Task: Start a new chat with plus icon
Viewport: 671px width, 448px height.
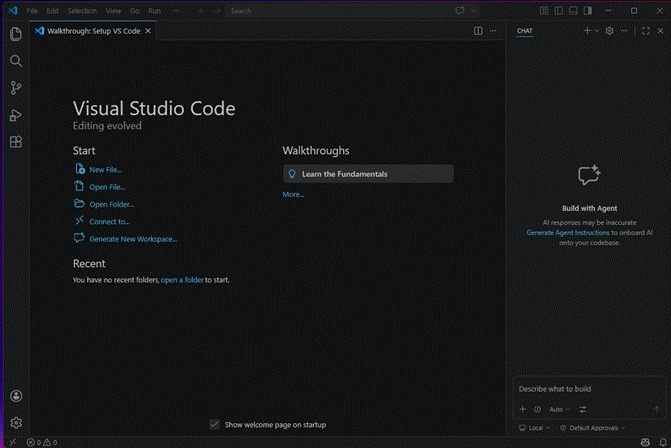Action: 587,31
